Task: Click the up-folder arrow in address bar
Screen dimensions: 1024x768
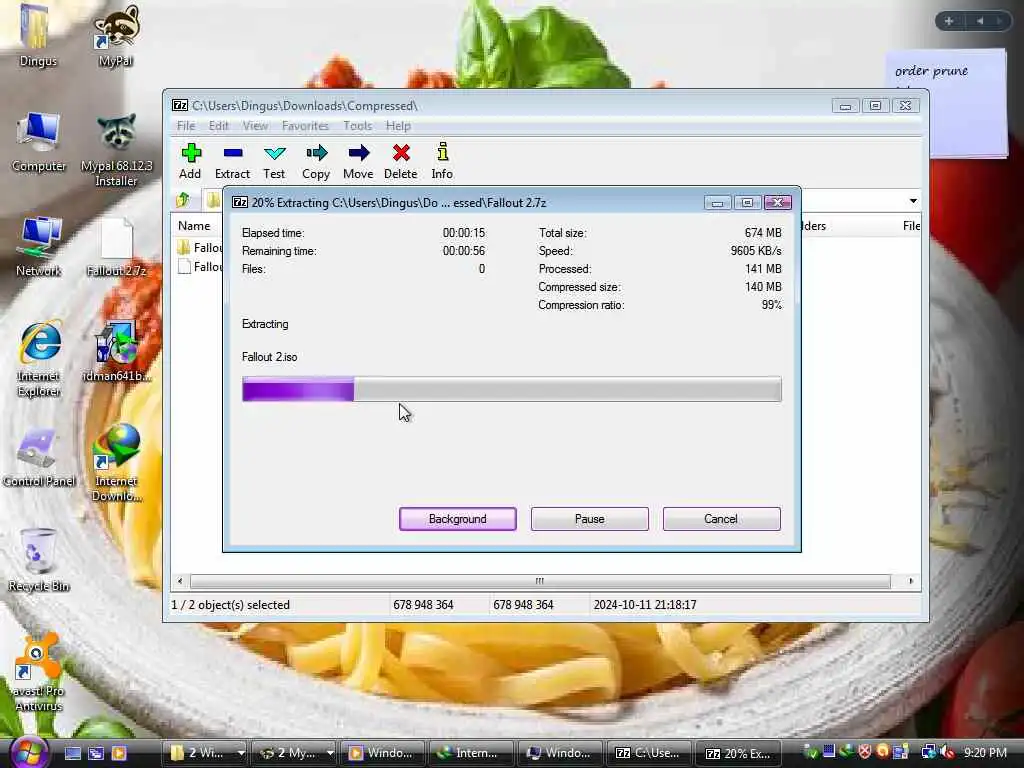Action: pos(183,200)
